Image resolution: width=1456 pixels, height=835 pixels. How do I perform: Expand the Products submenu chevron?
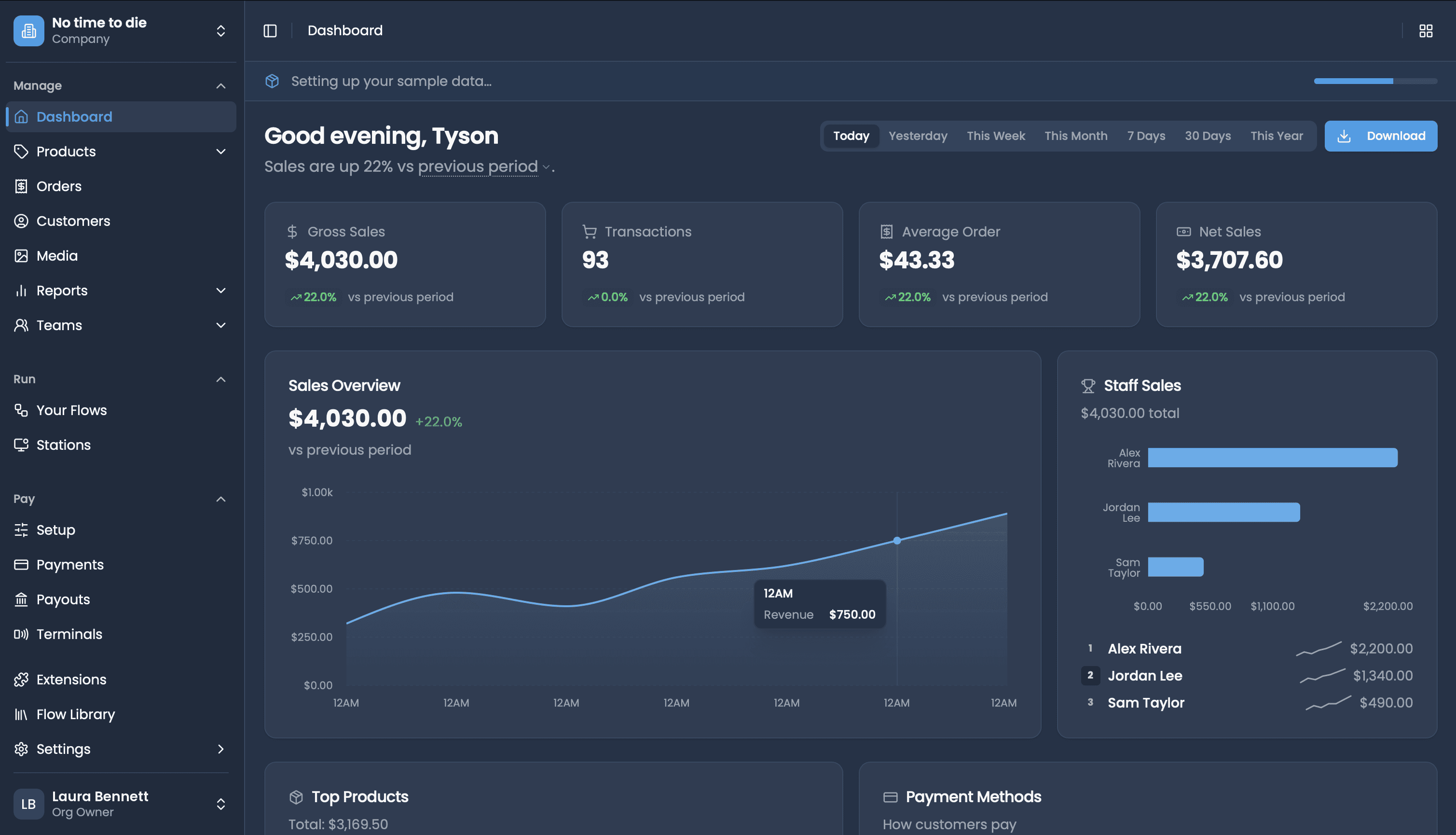tap(220, 152)
